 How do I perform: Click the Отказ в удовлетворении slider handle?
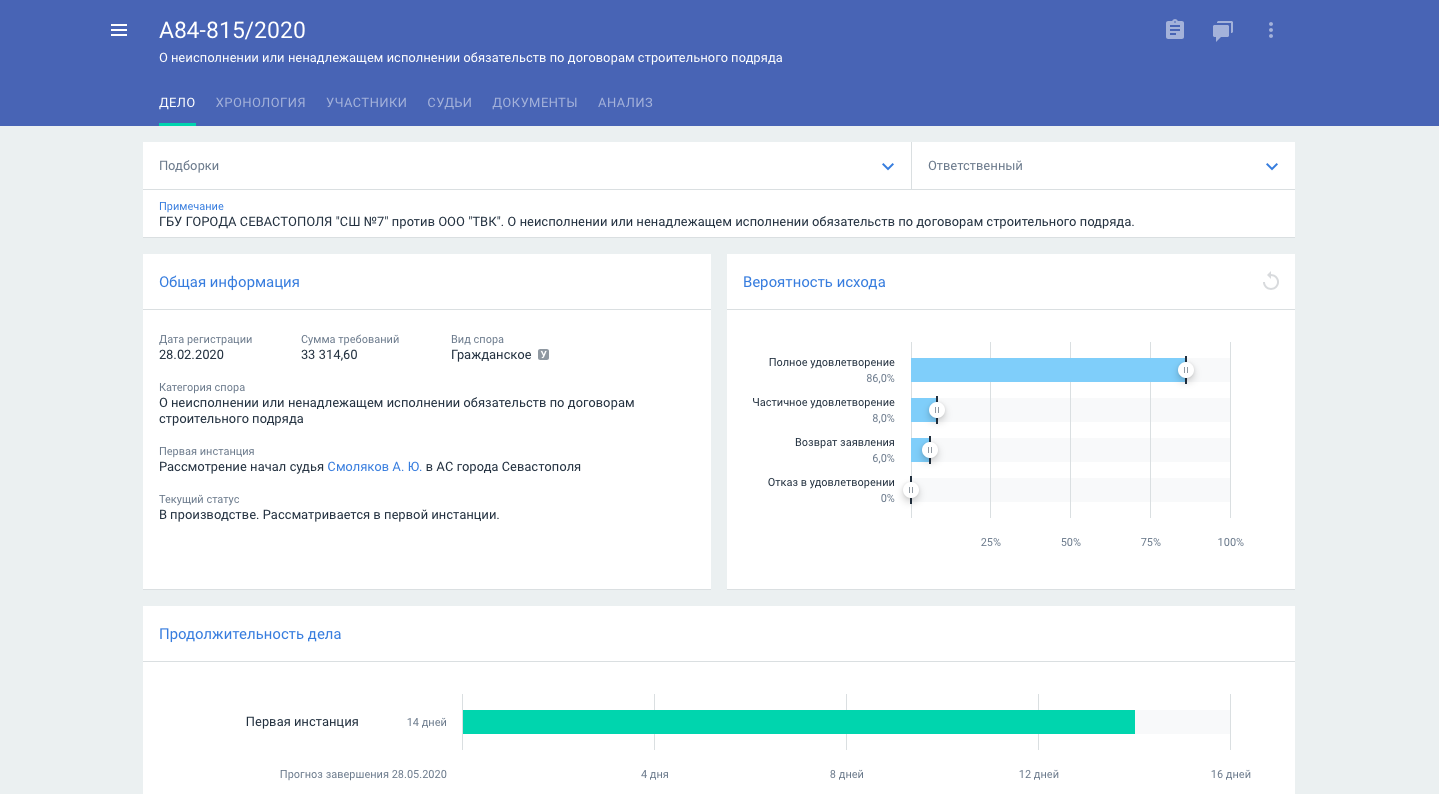(x=910, y=490)
